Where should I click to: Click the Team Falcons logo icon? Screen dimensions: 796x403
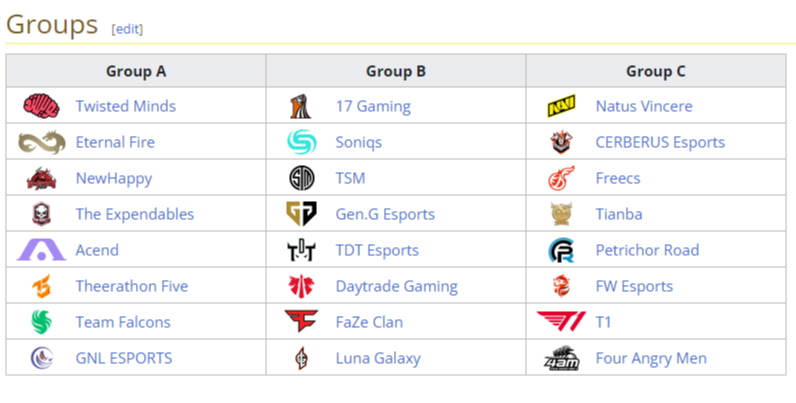[x=41, y=322]
